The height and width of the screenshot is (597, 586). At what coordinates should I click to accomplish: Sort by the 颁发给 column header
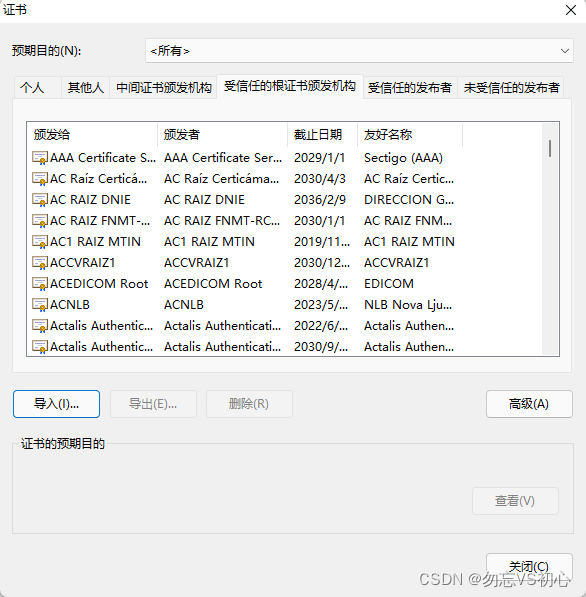pos(92,134)
